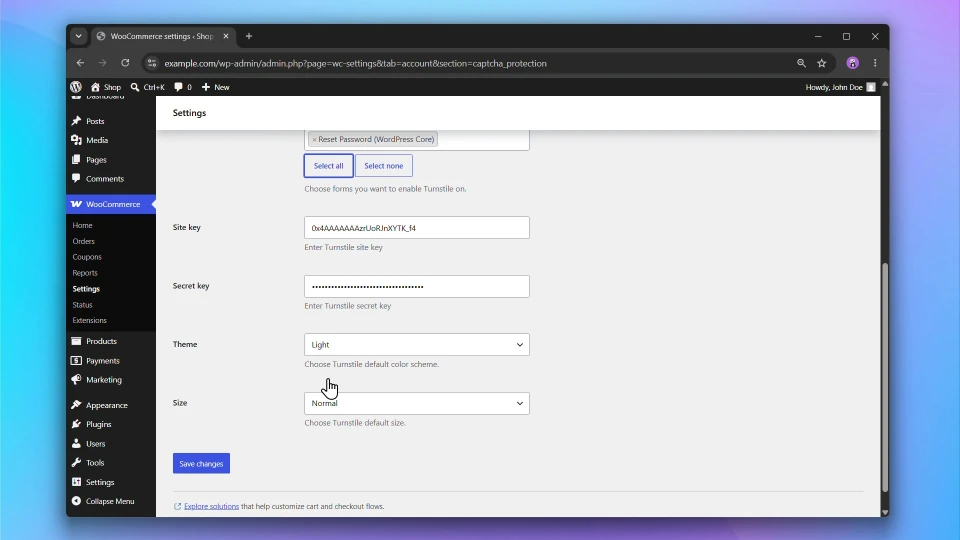Open the browser profile avatar
Screen dimensions: 960x540
852,63
